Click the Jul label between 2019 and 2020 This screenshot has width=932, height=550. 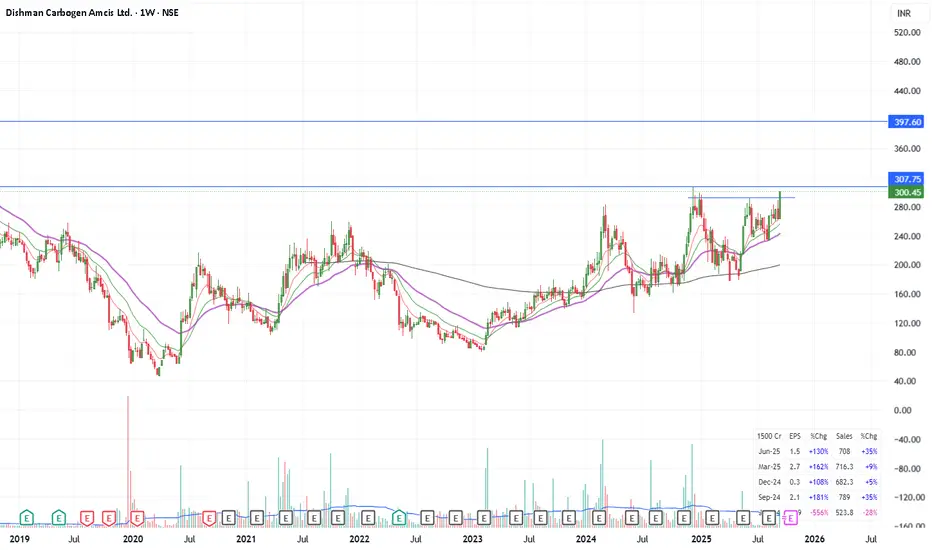[74, 539]
